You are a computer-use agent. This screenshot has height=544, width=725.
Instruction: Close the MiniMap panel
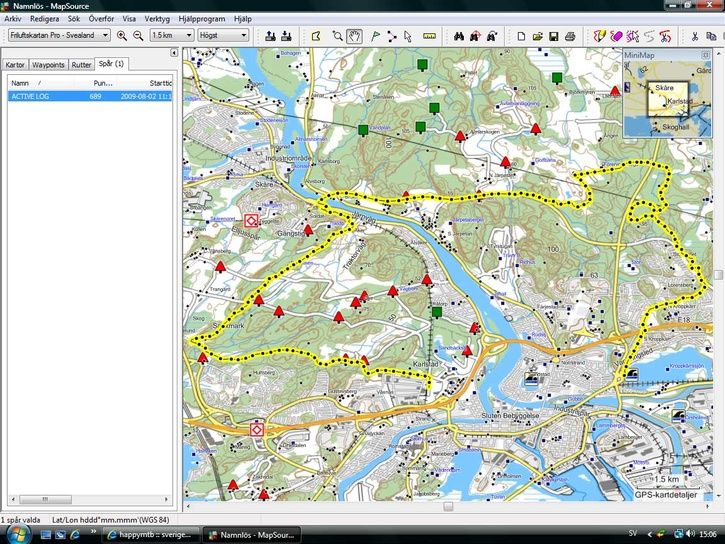(706, 55)
